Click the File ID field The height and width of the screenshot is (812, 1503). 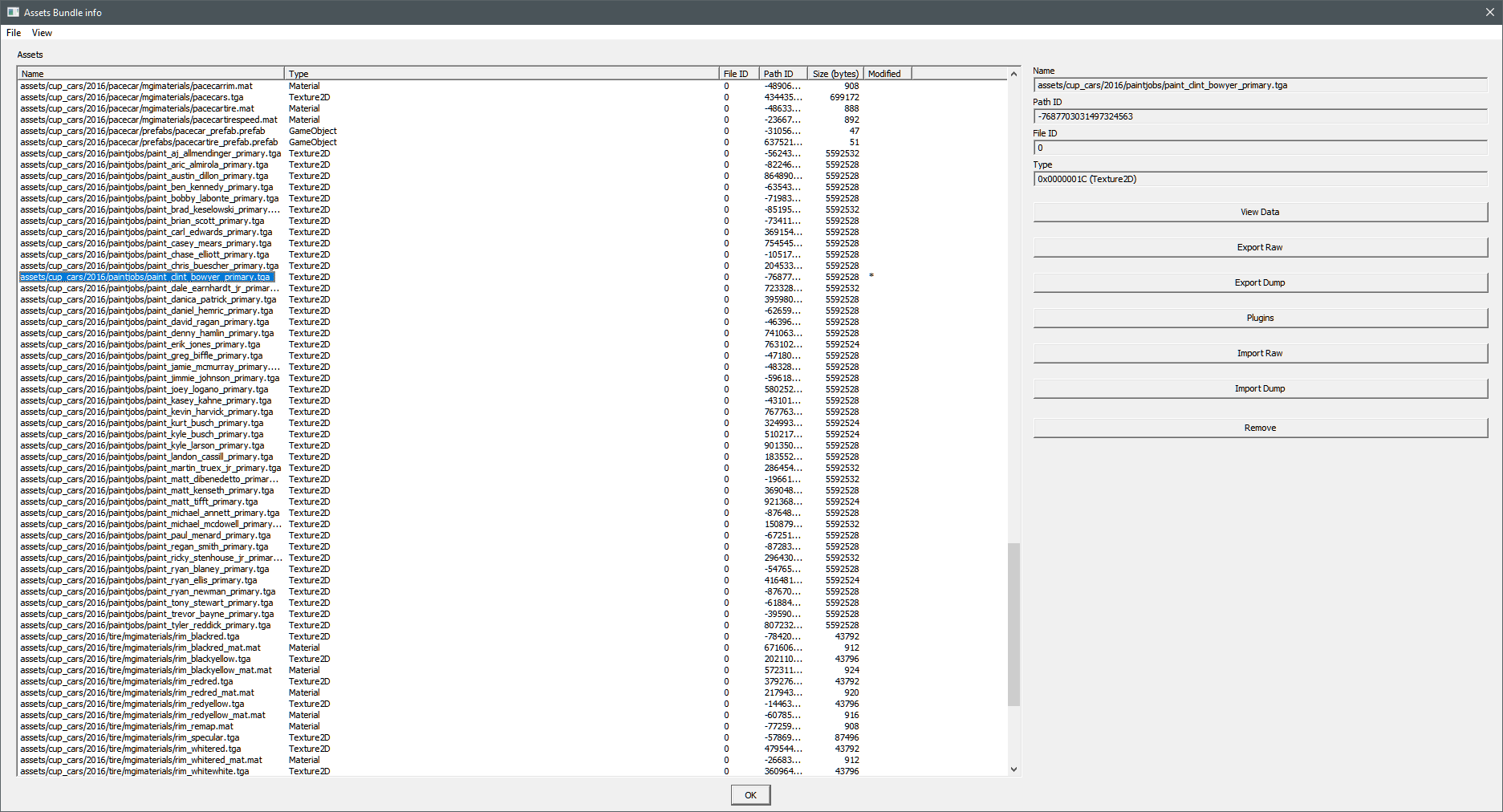coord(1260,148)
